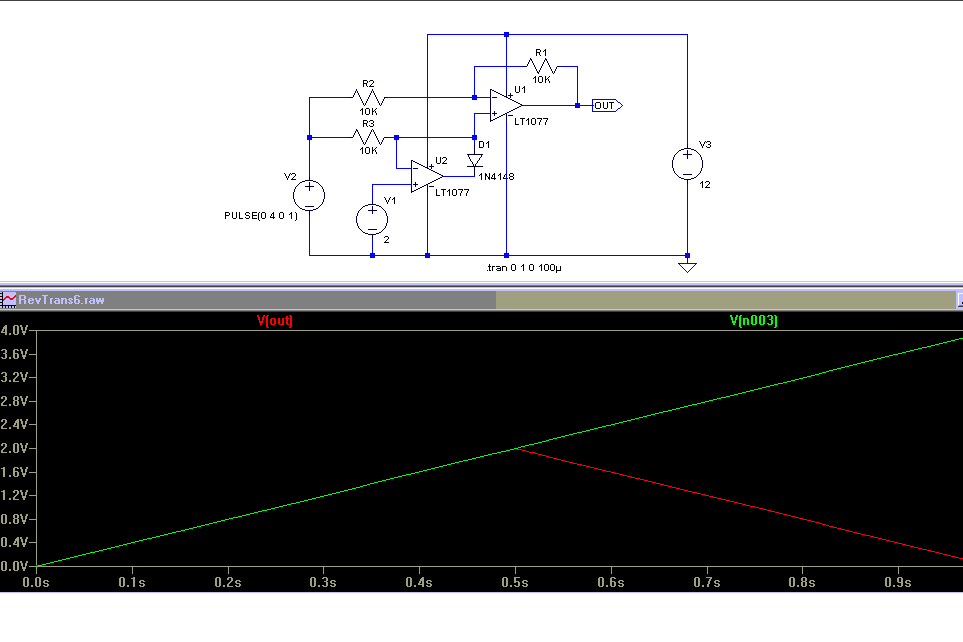Screen dimensions: 963x642
Task: Select the U1 LT1077 op-amp symbol
Action: pos(506,105)
